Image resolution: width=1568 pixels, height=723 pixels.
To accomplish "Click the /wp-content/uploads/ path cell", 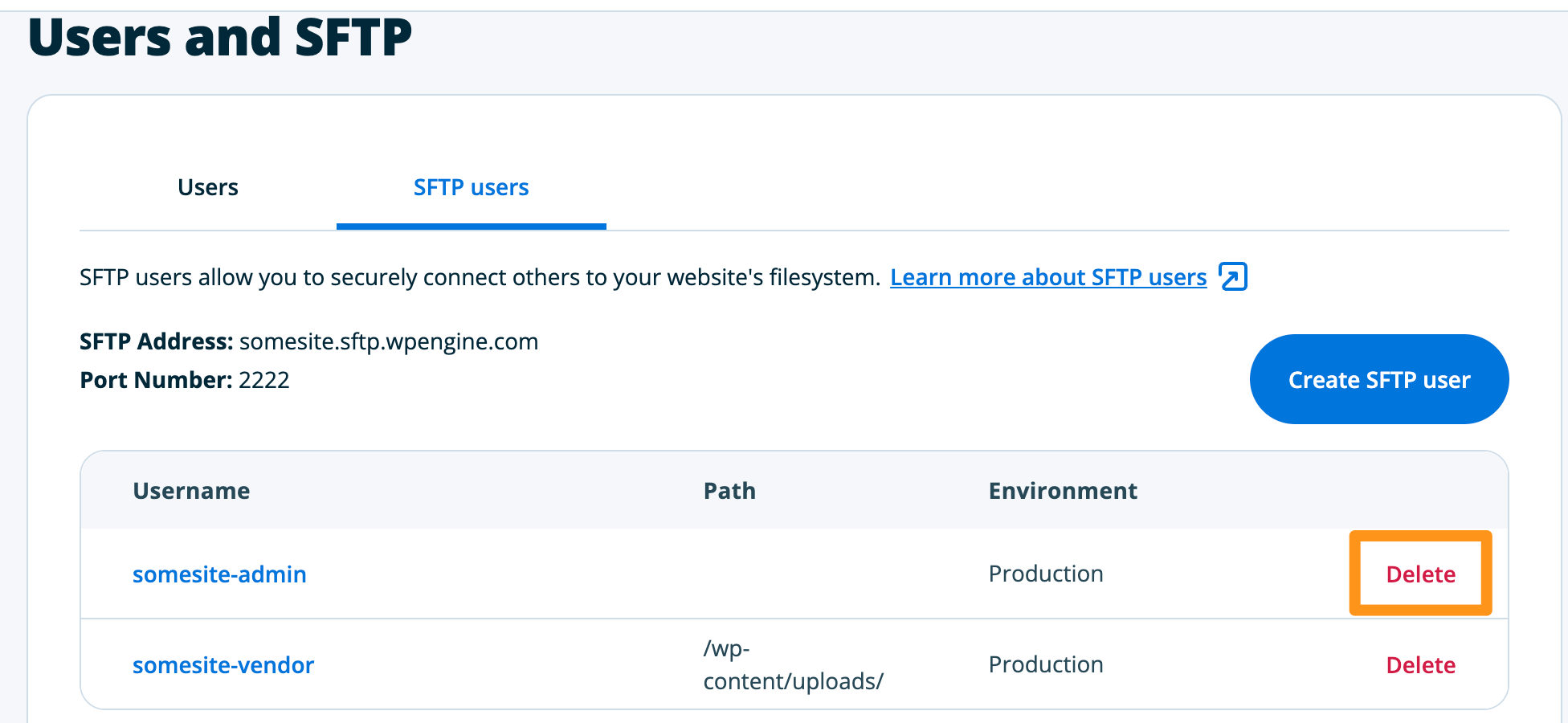I will click(x=792, y=665).
